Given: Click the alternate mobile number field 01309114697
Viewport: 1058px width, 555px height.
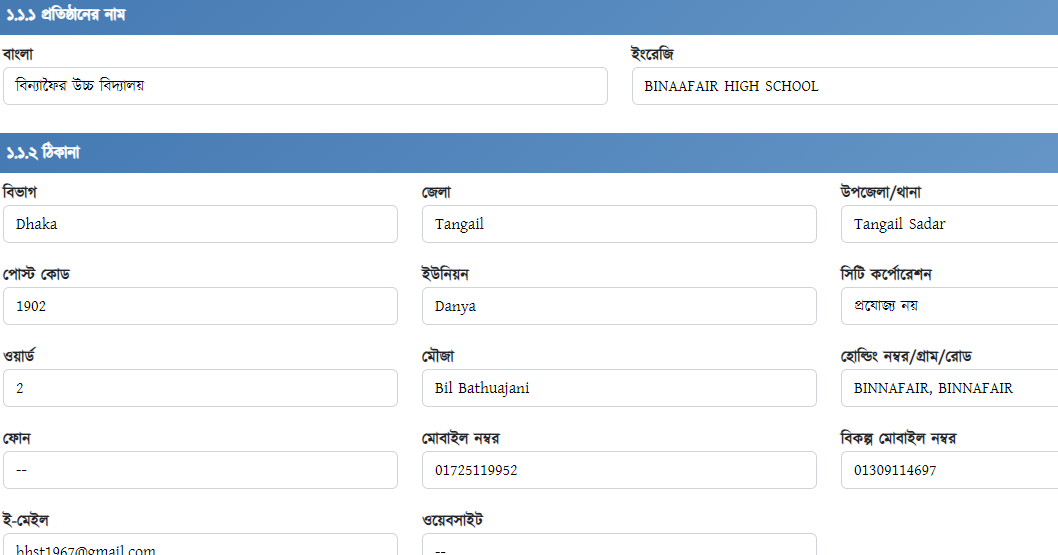Looking at the screenshot, I should (x=949, y=470).
